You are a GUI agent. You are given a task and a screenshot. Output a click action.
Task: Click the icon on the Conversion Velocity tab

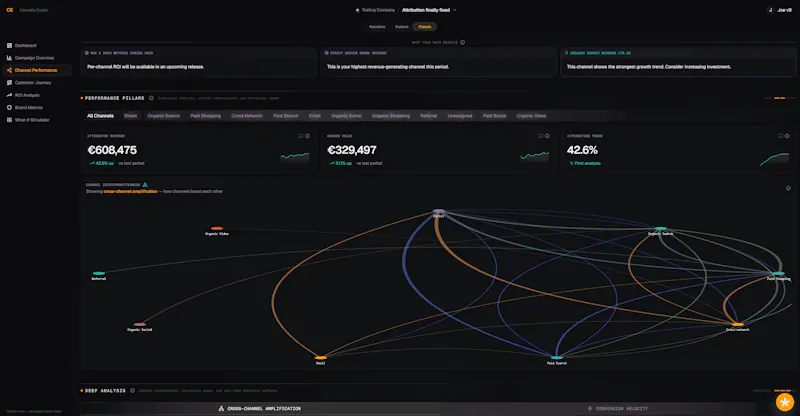(x=590, y=408)
